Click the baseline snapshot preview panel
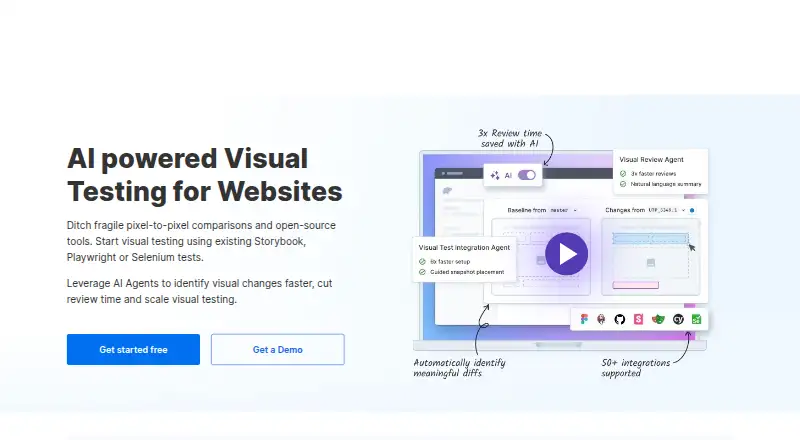The width and height of the screenshot is (800, 440). click(541, 257)
